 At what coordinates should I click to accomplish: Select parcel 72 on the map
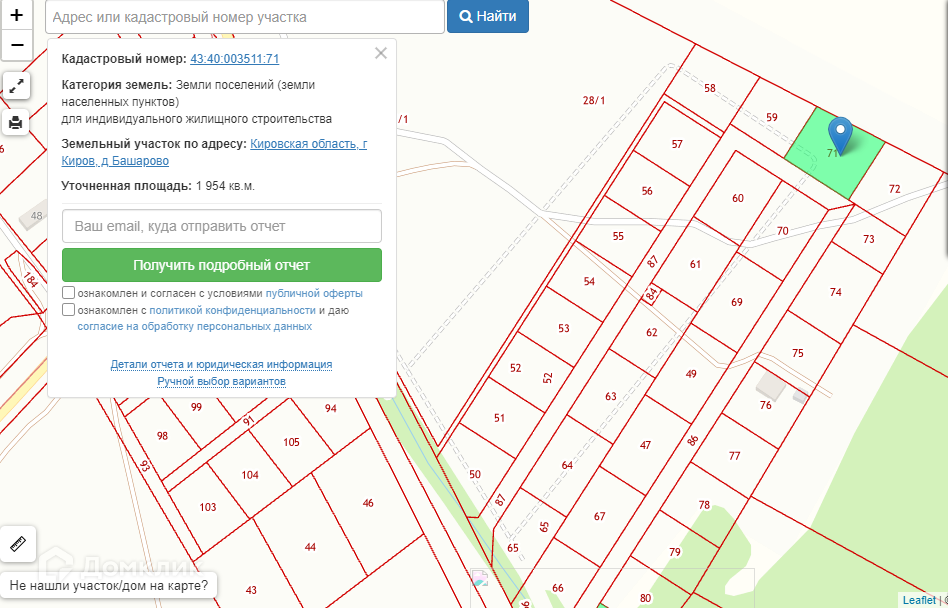point(893,189)
